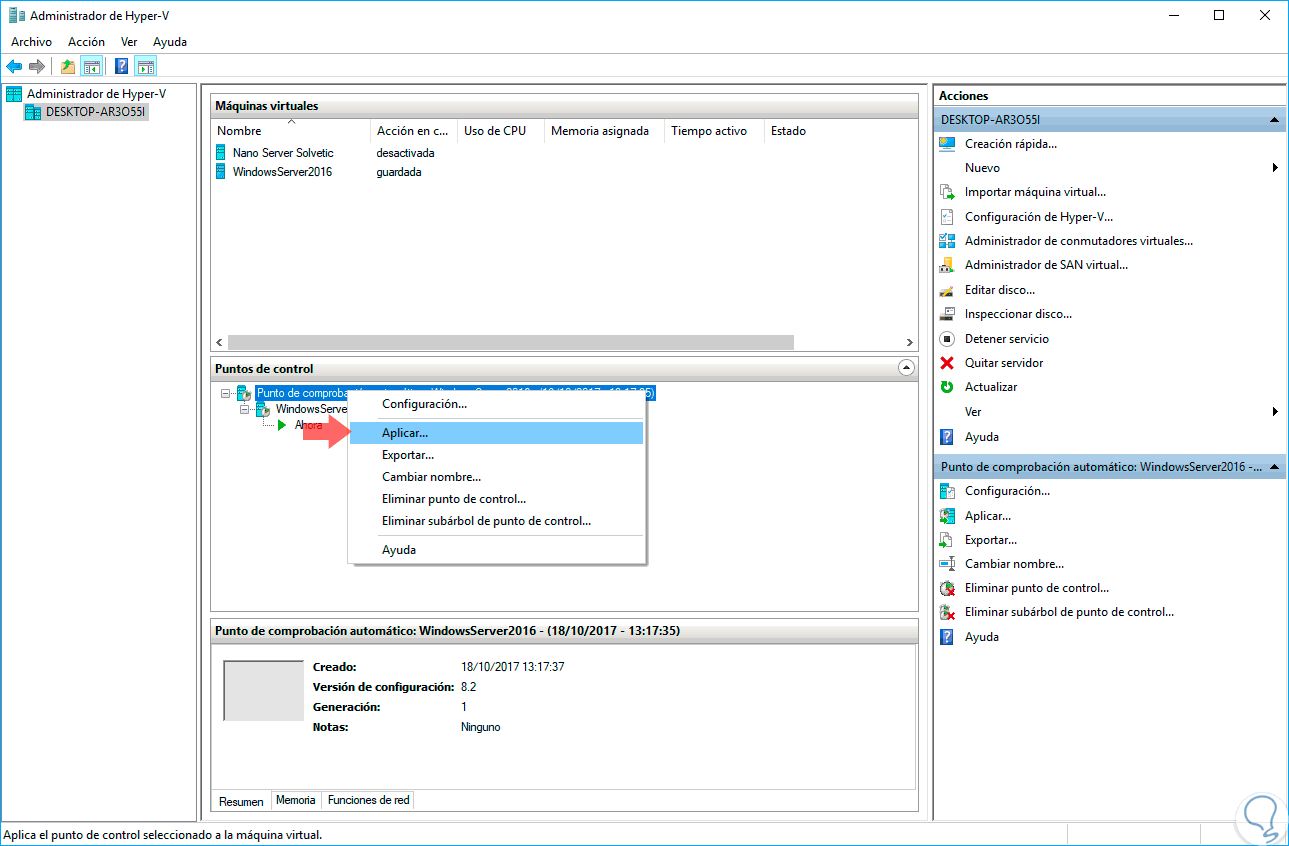The width and height of the screenshot is (1289, 846).
Task: Select Administrador de Hyper-V root tree node
Action: click(x=96, y=94)
